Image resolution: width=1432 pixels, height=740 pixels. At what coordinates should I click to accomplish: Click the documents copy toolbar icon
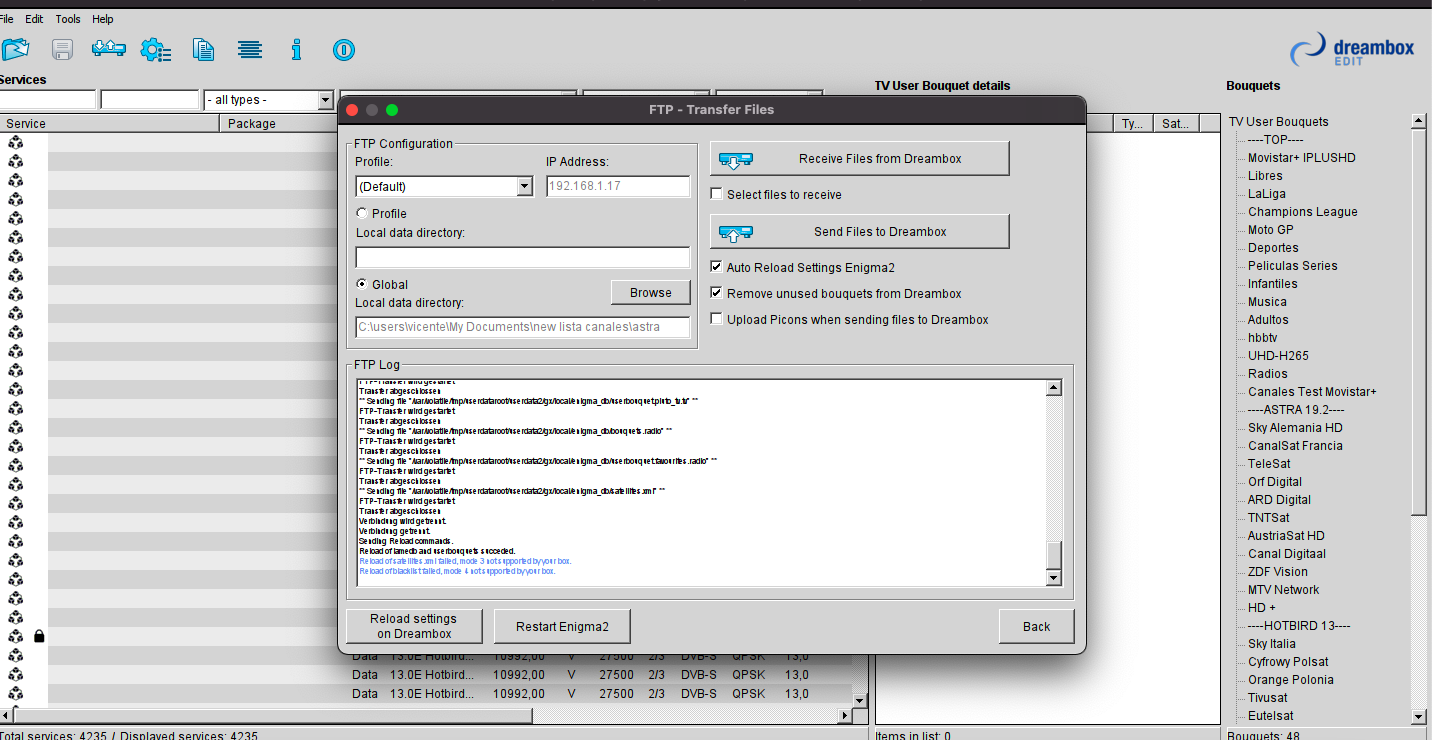coord(203,50)
